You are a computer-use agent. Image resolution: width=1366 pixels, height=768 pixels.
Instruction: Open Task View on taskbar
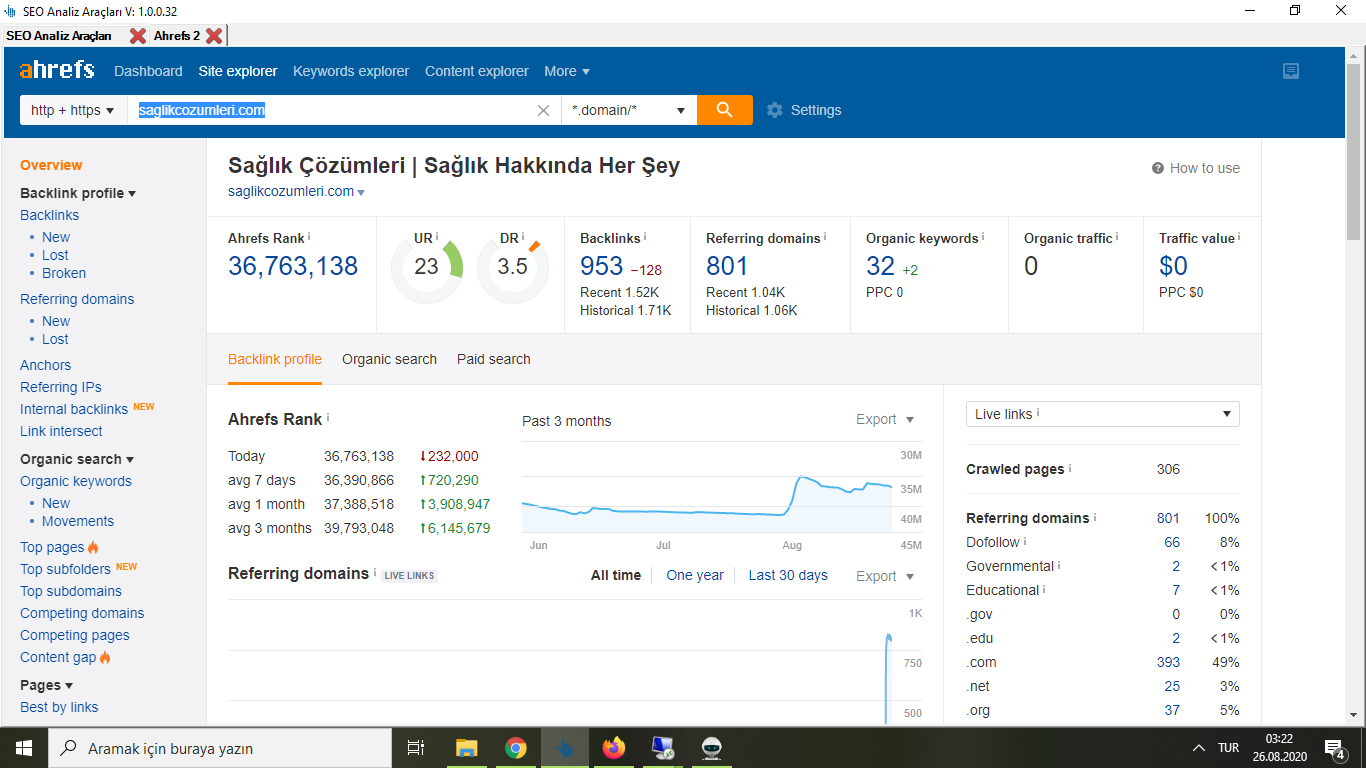416,748
